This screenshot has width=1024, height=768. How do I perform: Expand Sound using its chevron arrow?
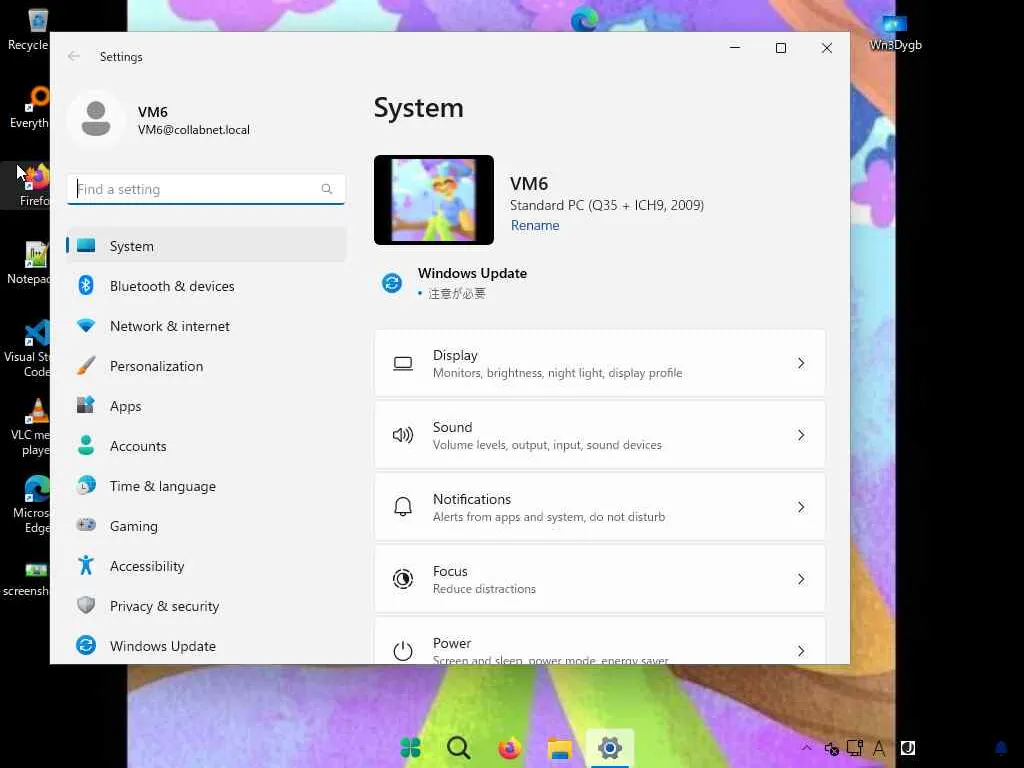801,435
